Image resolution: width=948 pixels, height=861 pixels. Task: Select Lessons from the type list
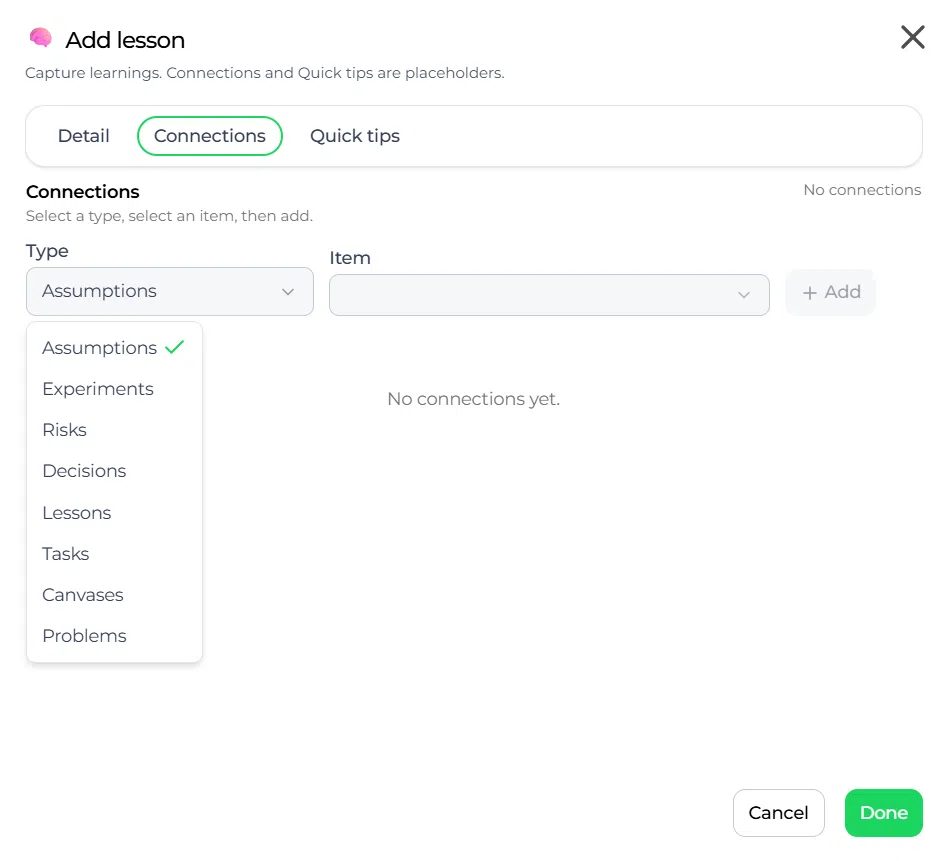coord(114,513)
